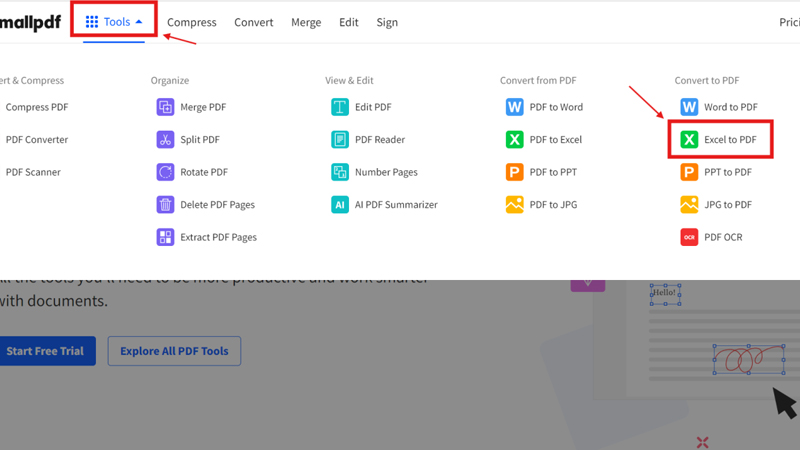The width and height of the screenshot is (800, 450).
Task: Click the Merge PDF icon
Action: (165, 107)
